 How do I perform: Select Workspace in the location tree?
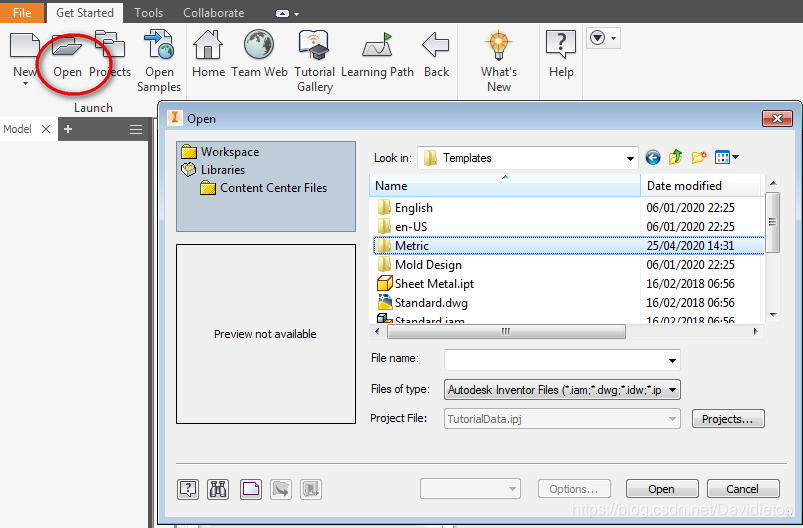229,152
